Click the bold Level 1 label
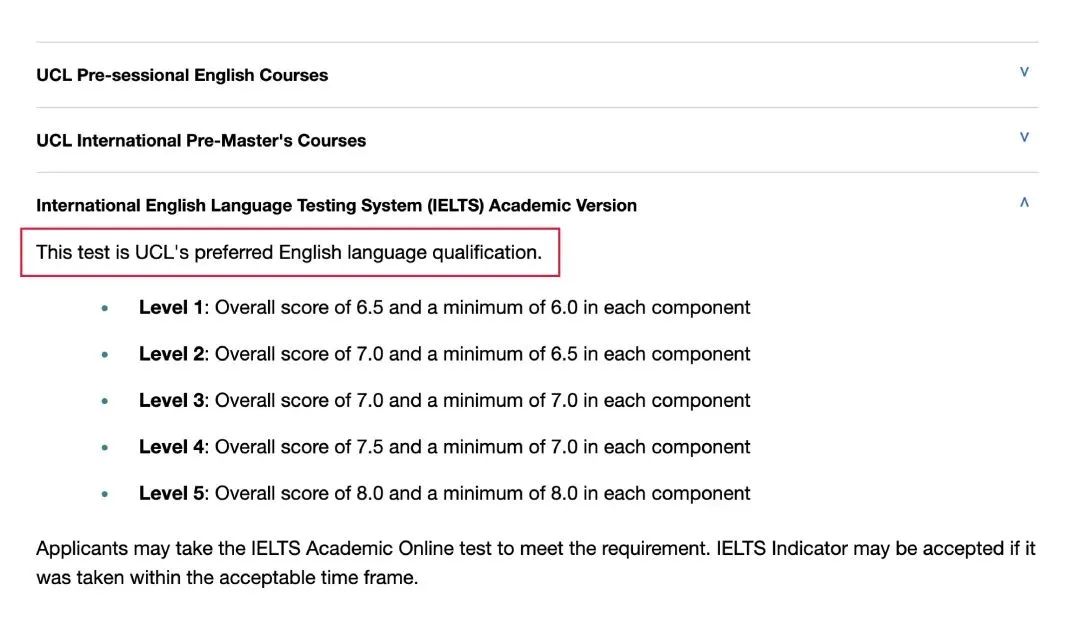Image resolution: width=1080 pixels, height=624 pixels. click(171, 308)
